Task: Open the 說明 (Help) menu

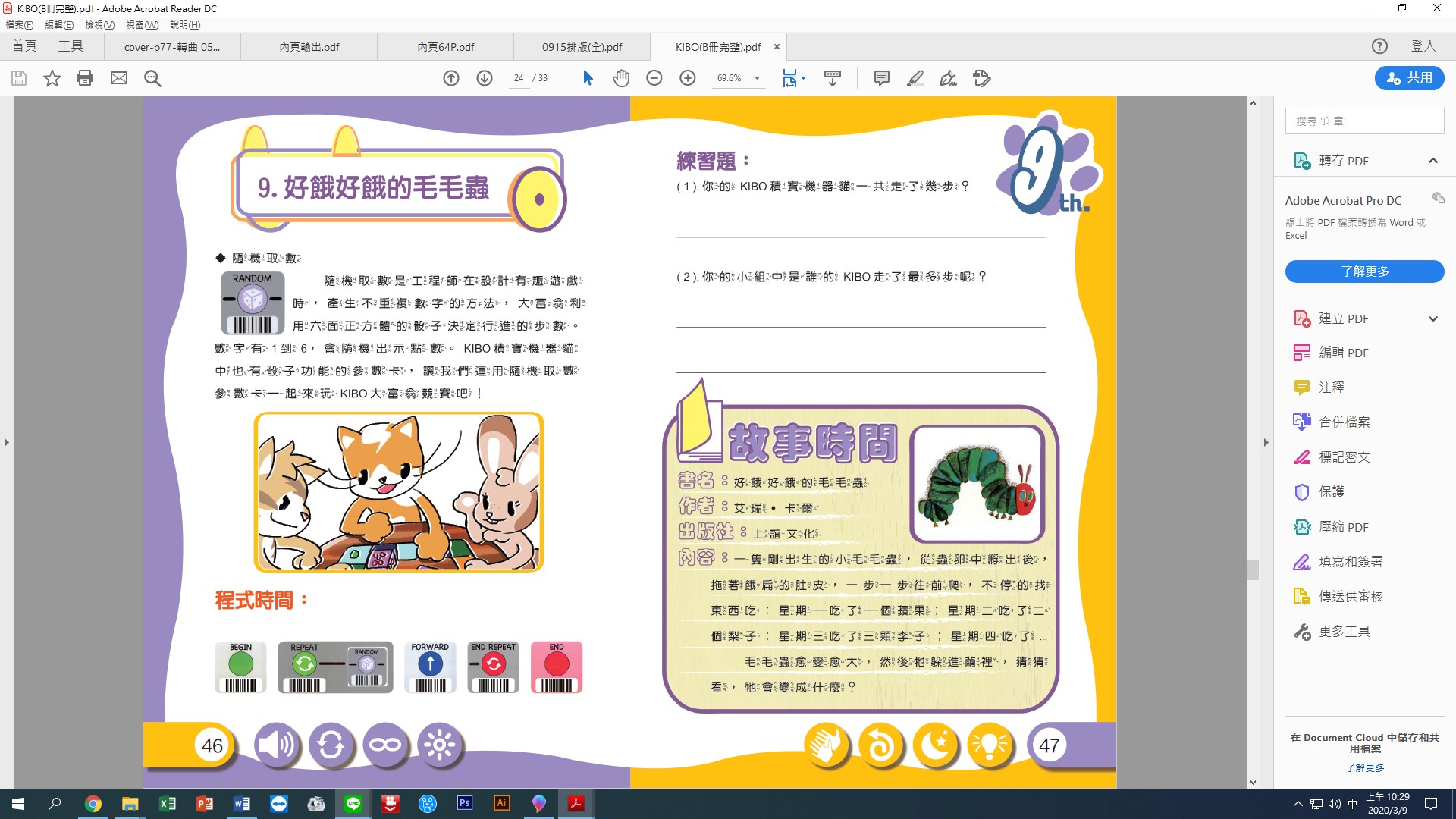Action: 185,25
